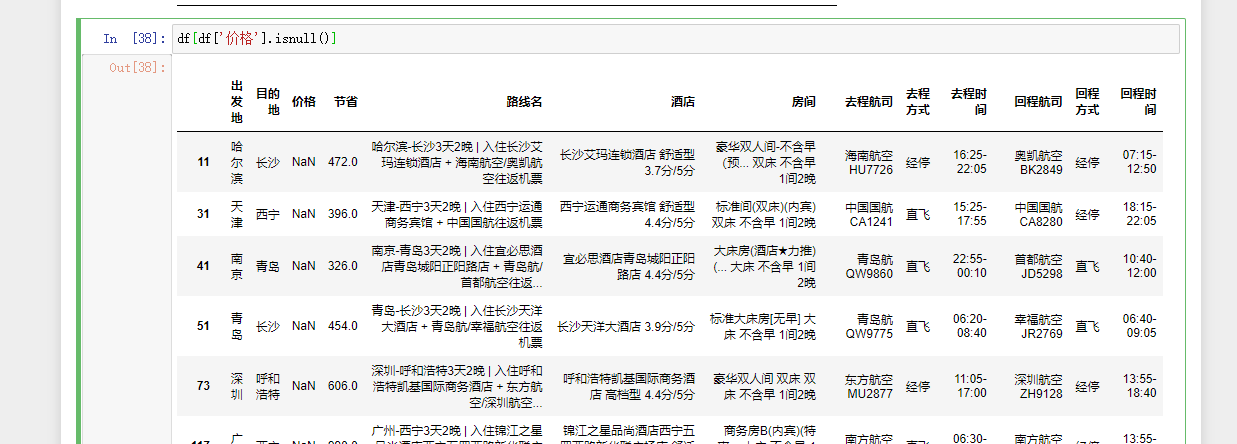Click return airline 深圳航空 ZH9128
Viewport: 1237px width, 444px height.
1039,386
